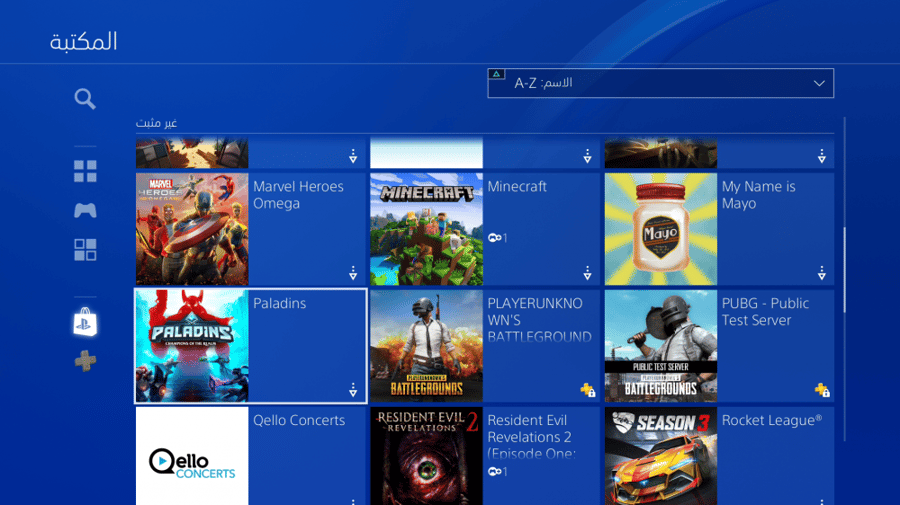Open the library search magnifier icon
The height and width of the screenshot is (505, 900).
(x=85, y=99)
